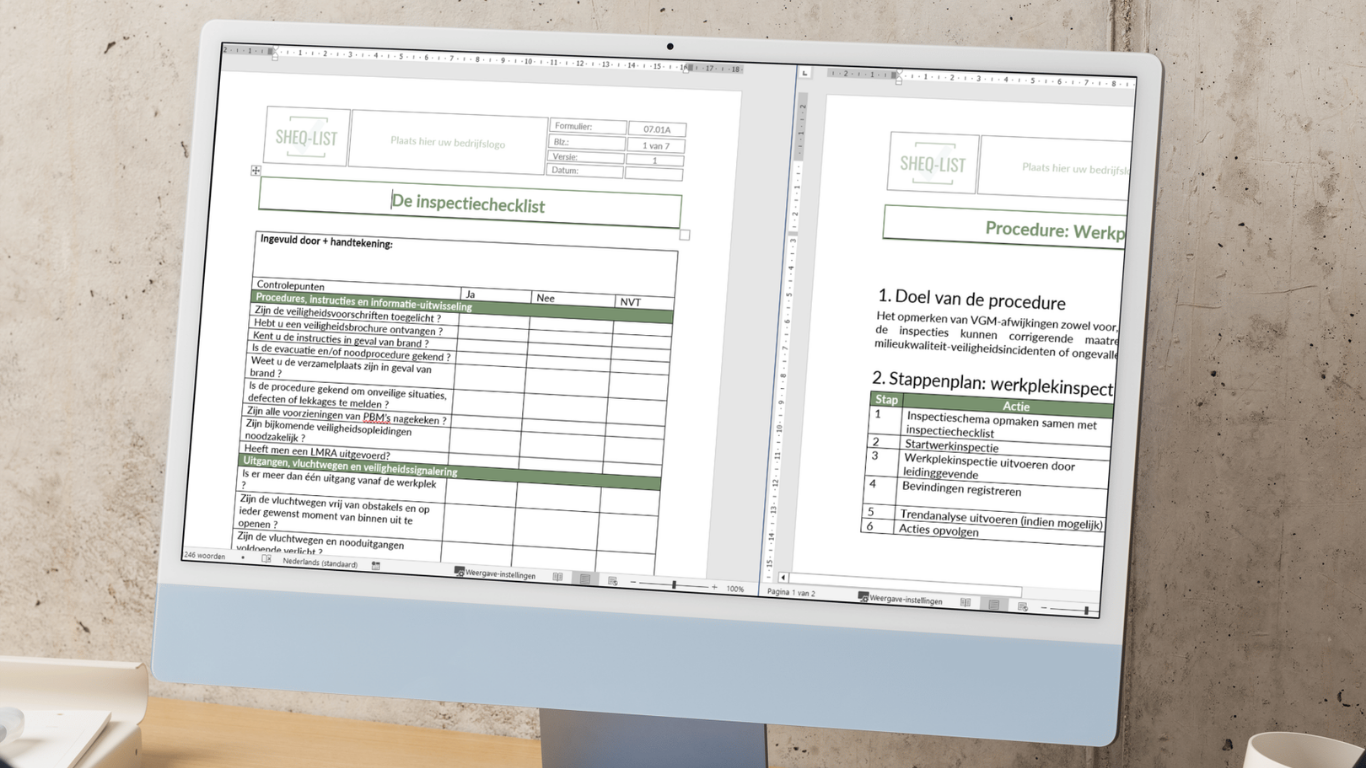Click the 'Startwerkinspectie' step cell
The image size is (1366, 768).
pos(1005,448)
